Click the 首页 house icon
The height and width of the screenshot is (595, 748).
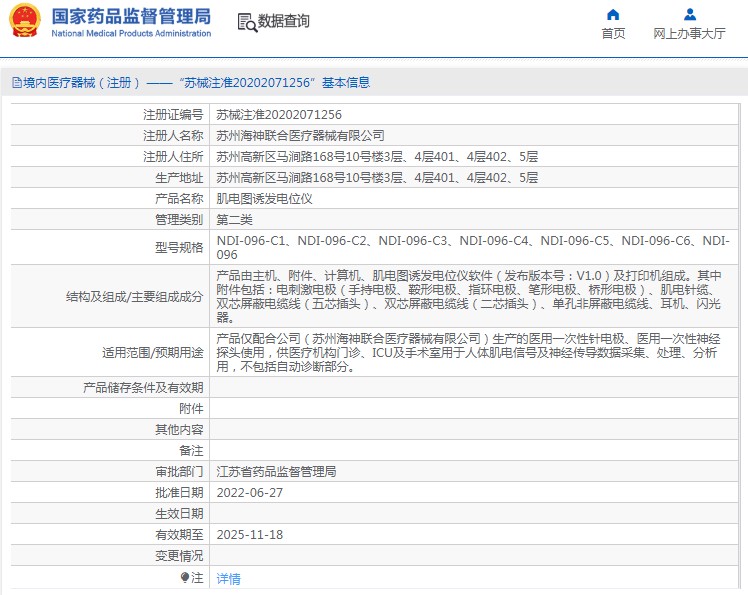pyautogui.click(x=613, y=14)
